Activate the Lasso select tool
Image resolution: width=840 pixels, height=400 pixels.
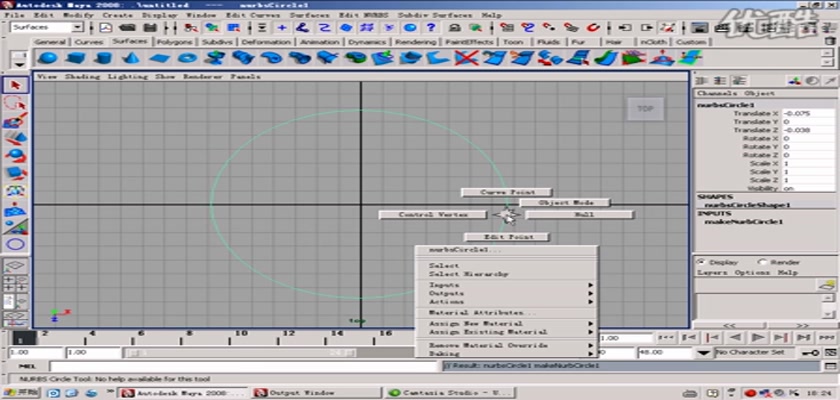16,103
